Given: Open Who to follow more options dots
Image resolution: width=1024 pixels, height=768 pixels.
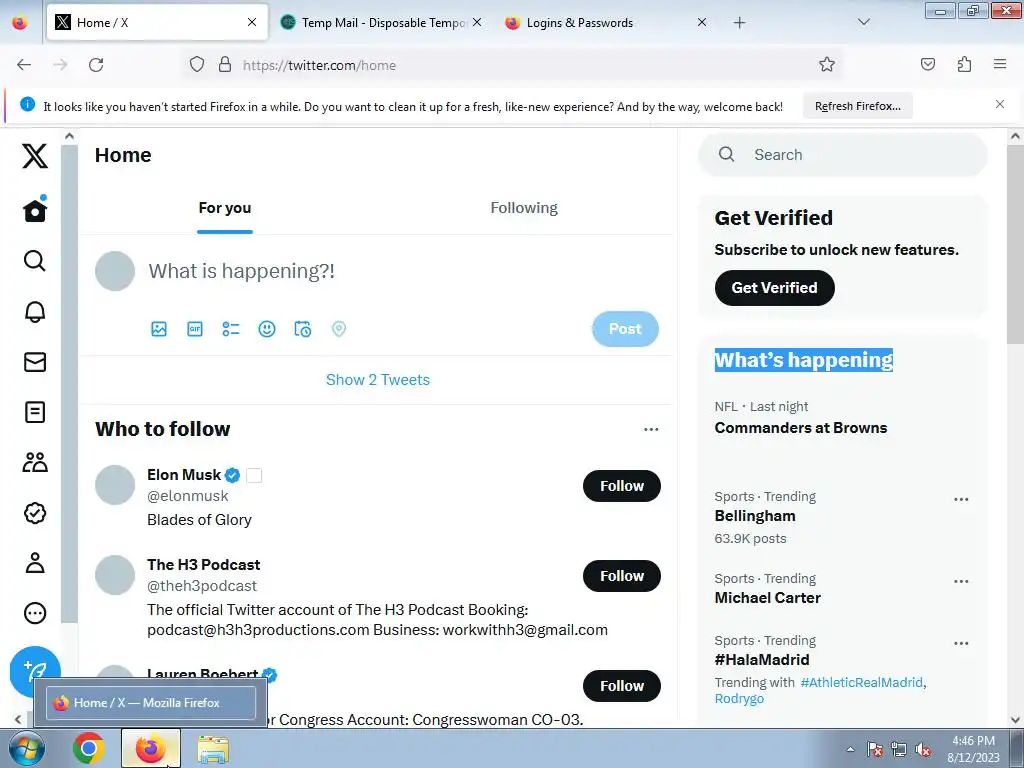Looking at the screenshot, I should [651, 429].
